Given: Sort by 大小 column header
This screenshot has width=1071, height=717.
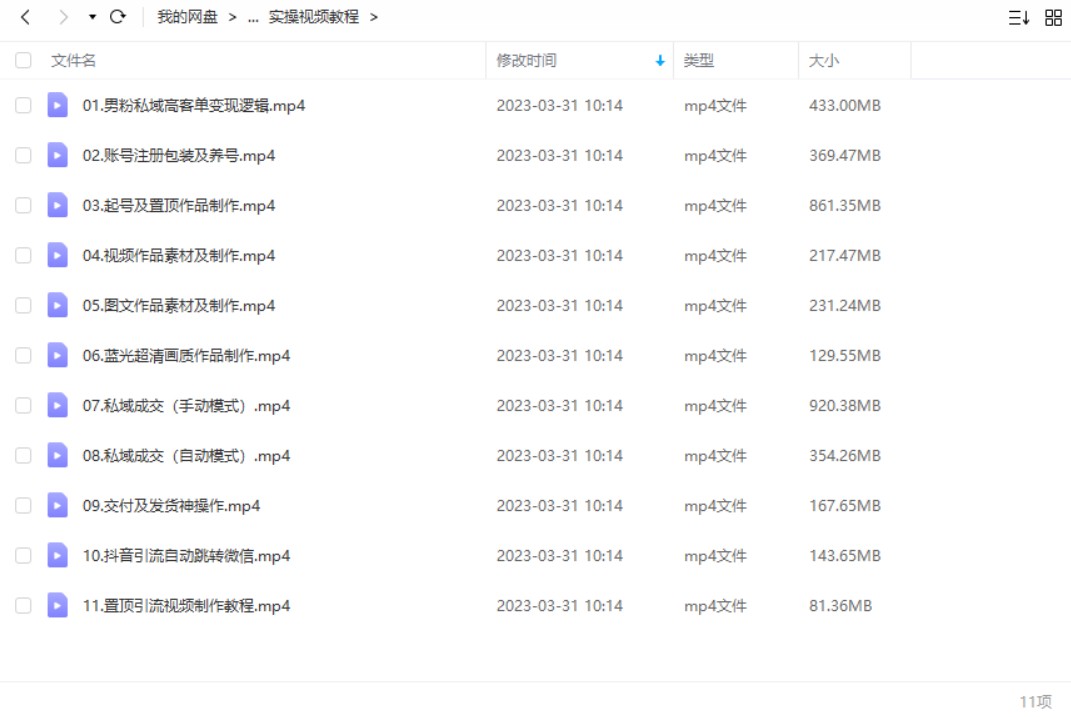Looking at the screenshot, I should click(x=824, y=61).
